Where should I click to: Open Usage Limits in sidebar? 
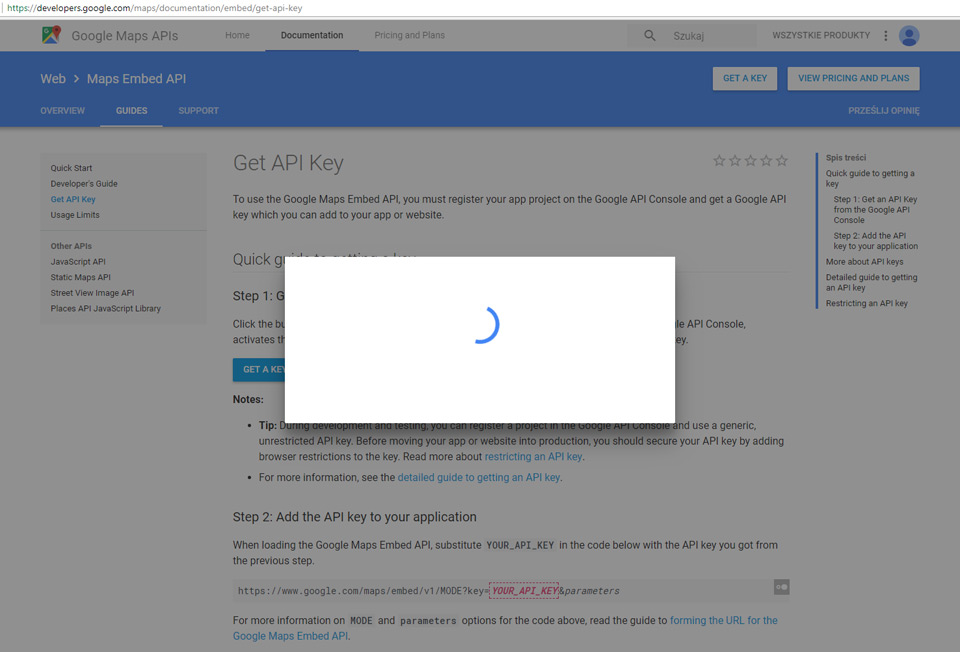click(75, 215)
